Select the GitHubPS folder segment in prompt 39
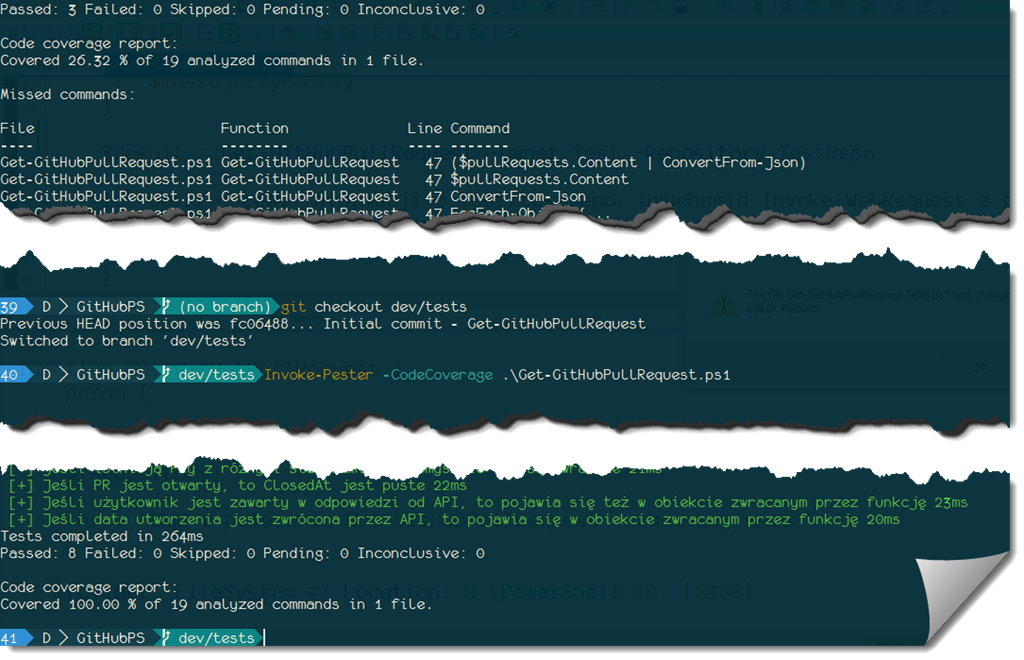 click(x=110, y=306)
